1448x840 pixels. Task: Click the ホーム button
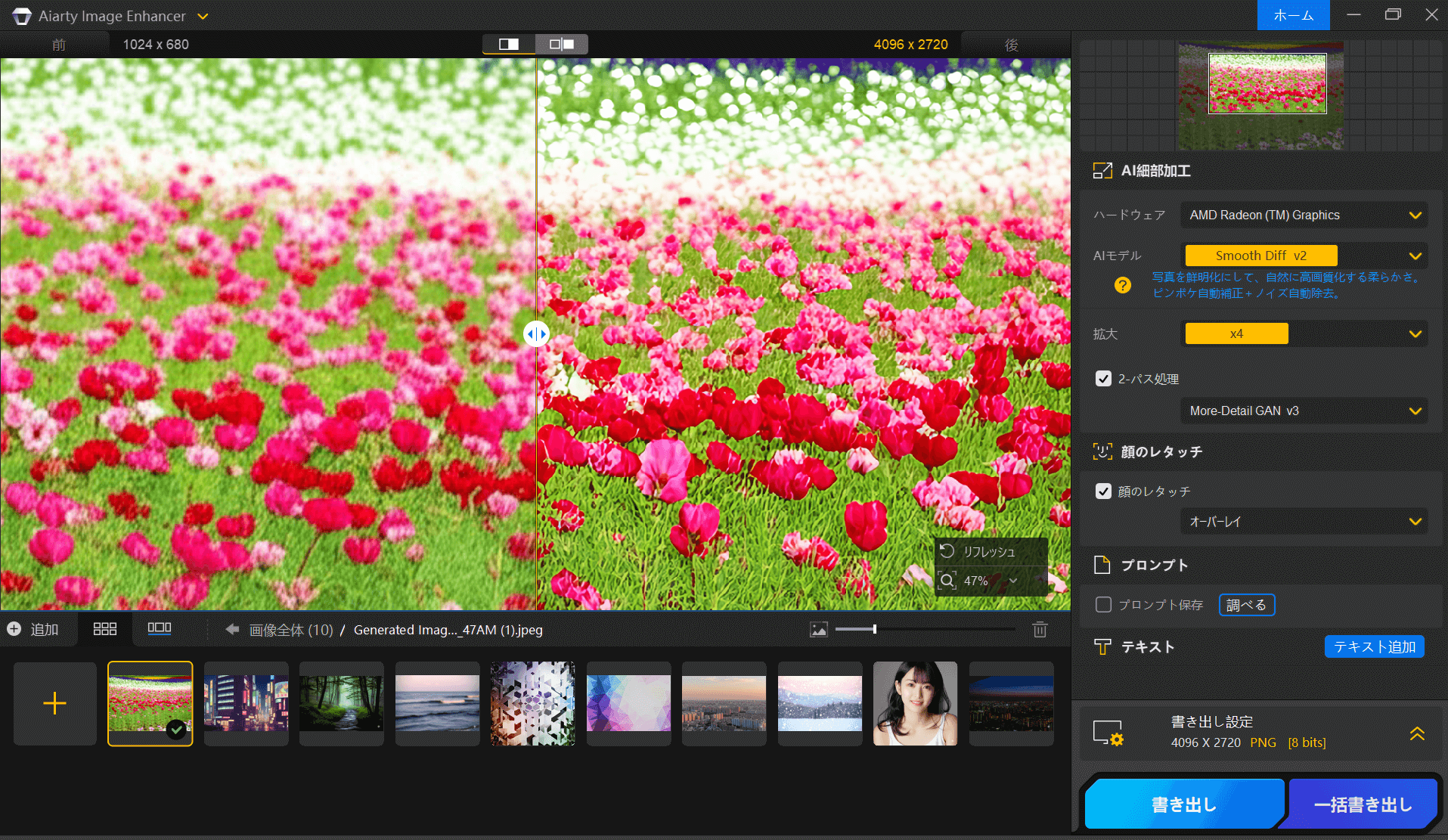(x=1293, y=15)
